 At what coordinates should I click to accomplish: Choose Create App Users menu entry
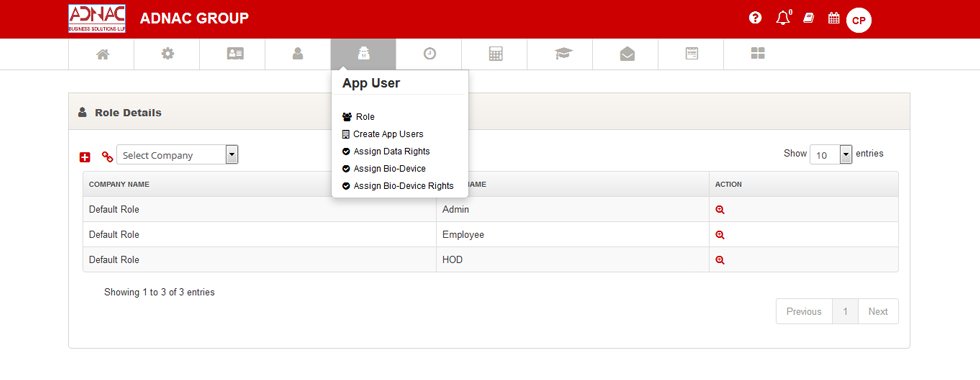382,134
